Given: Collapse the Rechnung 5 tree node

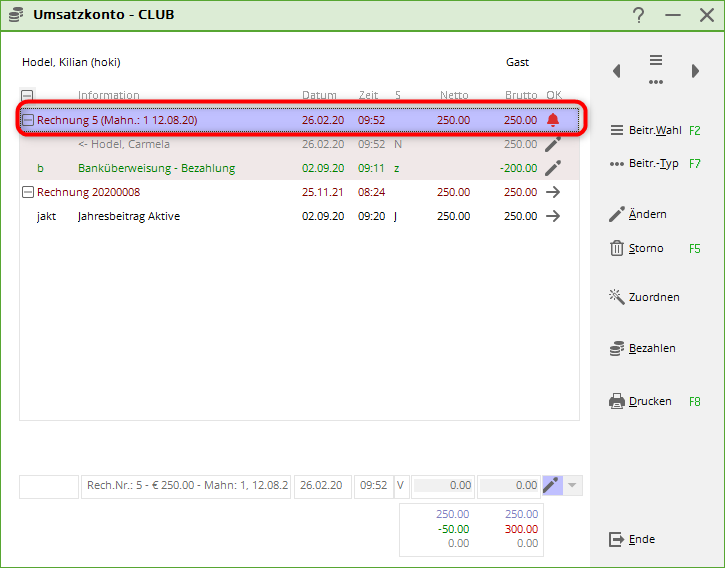Looking at the screenshot, I should point(28,120).
